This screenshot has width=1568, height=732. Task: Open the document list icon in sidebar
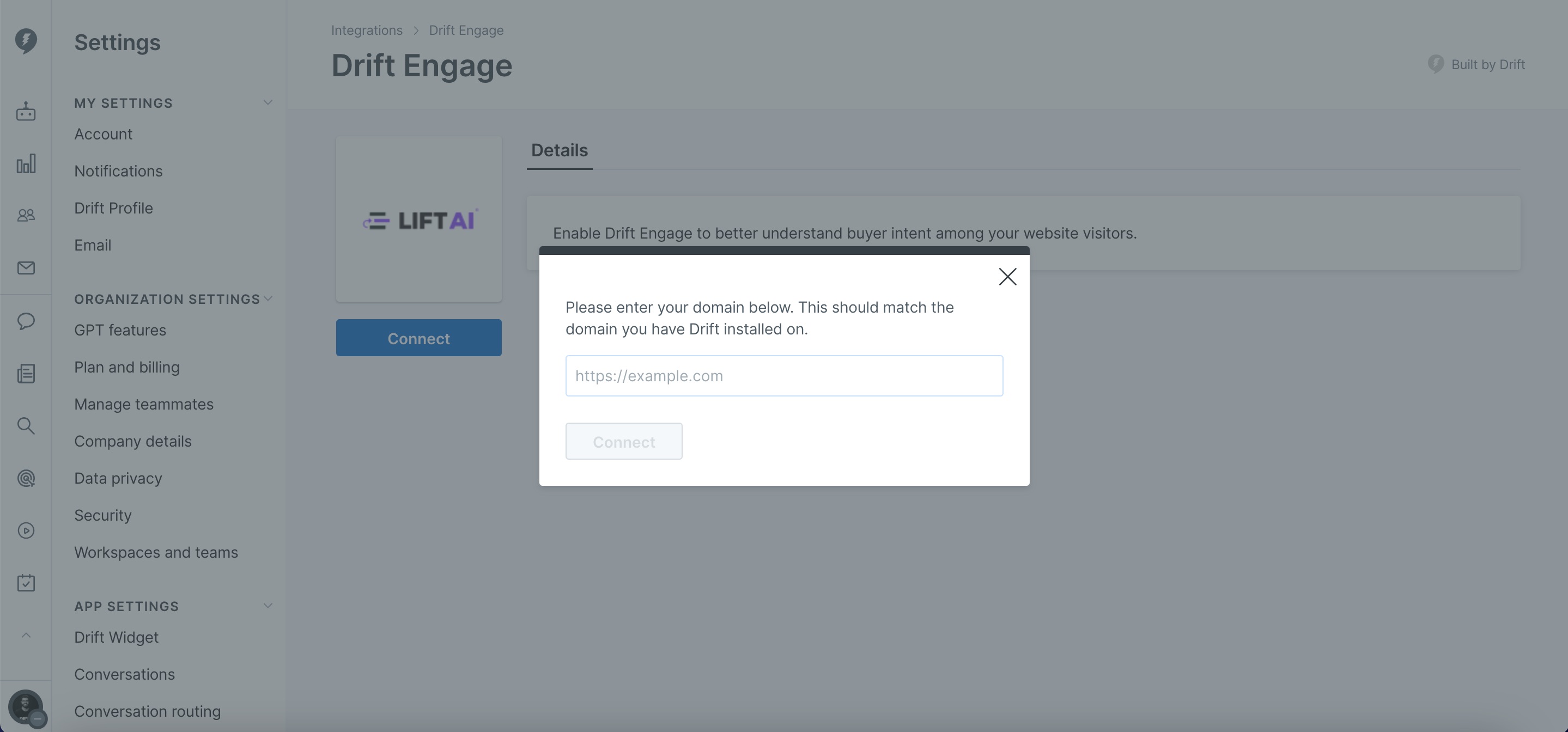point(26,374)
